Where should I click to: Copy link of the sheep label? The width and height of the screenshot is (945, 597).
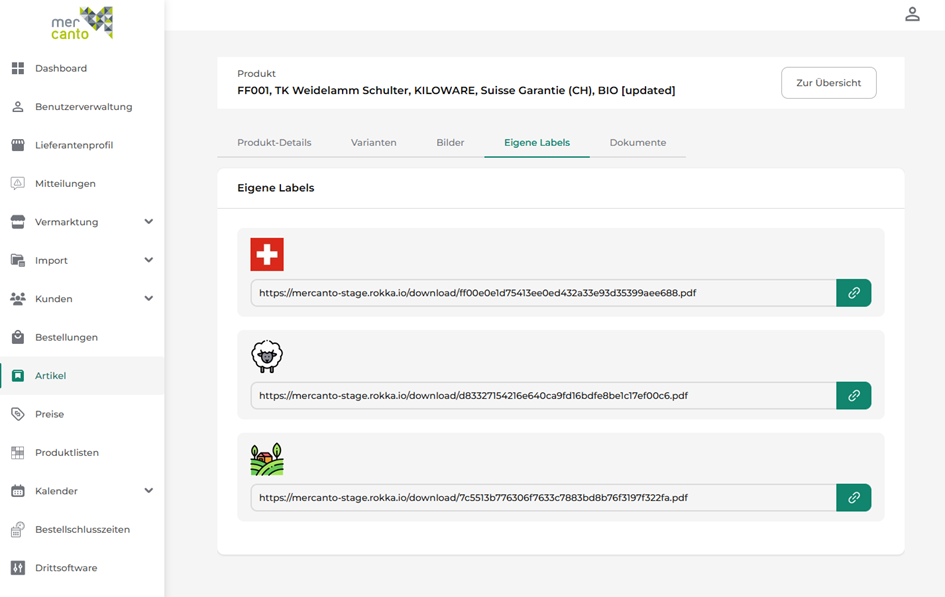(853, 395)
